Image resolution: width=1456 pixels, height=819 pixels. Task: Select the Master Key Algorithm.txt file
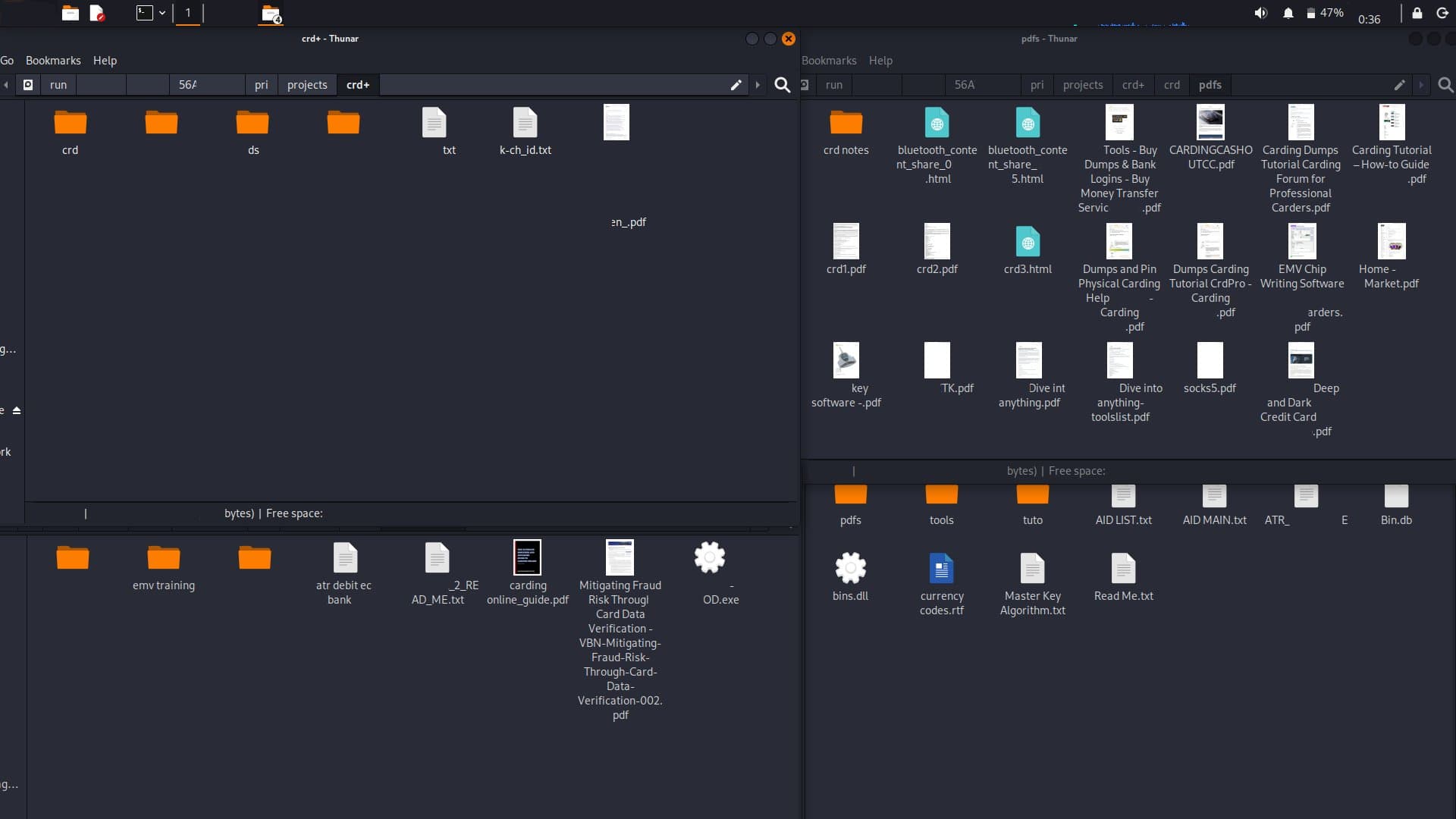tap(1032, 585)
